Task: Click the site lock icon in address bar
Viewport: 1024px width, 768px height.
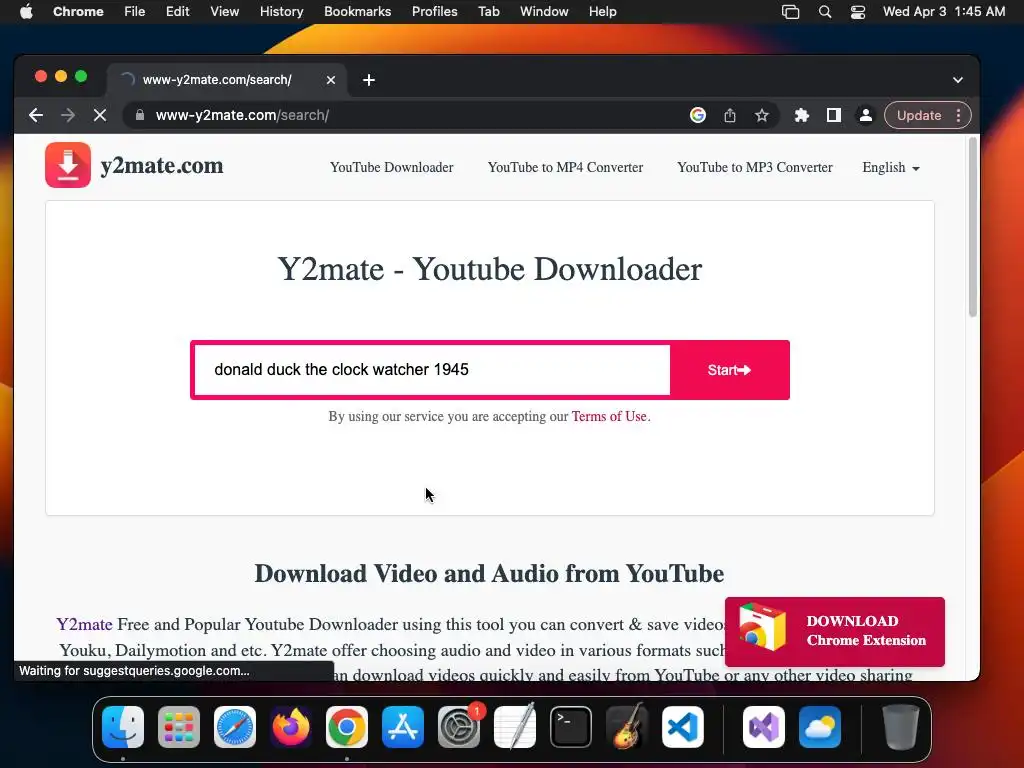Action: [140, 116]
